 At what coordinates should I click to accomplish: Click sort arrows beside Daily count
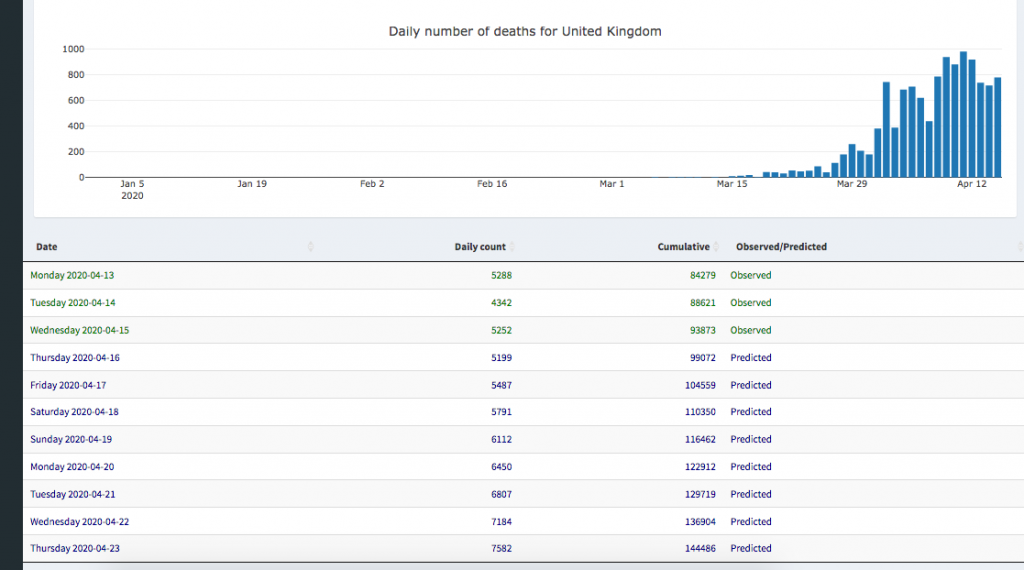coord(513,247)
